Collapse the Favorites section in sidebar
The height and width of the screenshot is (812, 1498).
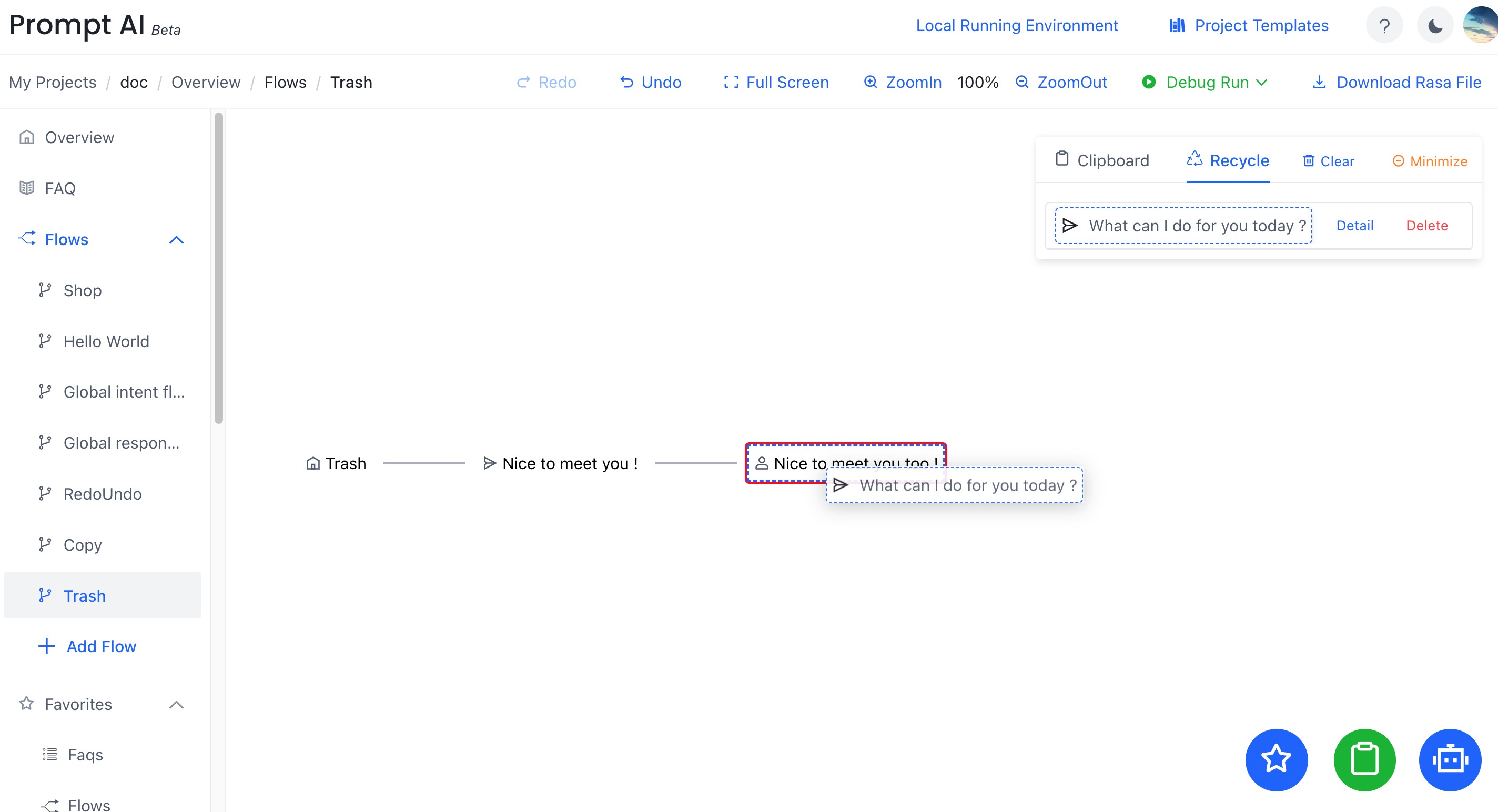coord(177,703)
